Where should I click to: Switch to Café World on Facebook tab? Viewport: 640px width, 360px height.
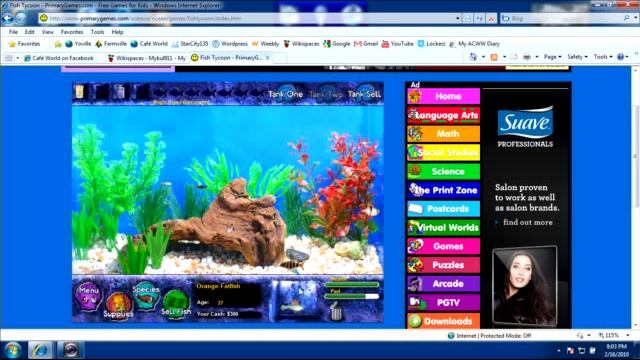(63, 58)
